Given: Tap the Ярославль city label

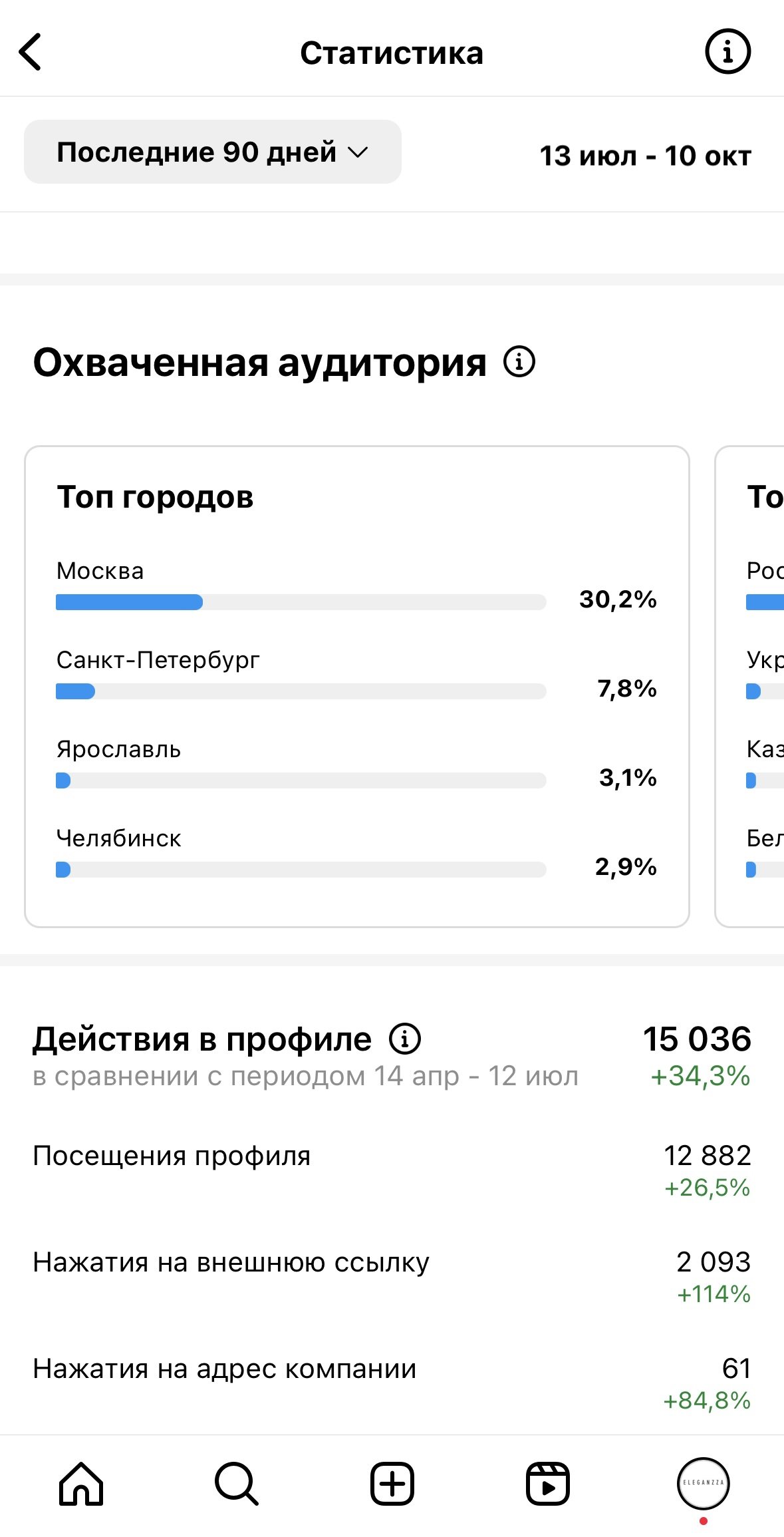Looking at the screenshot, I should click(118, 749).
